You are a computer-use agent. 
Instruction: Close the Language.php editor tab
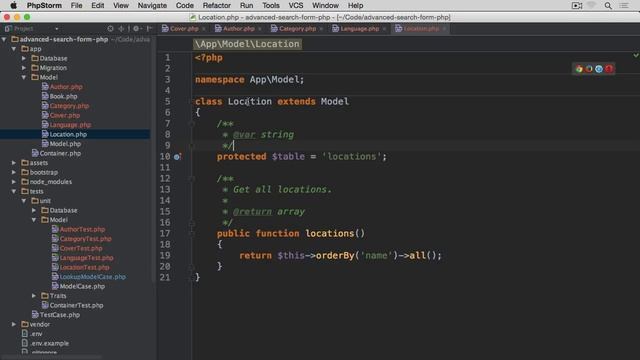pyautogui.click(x=384, y=29)
